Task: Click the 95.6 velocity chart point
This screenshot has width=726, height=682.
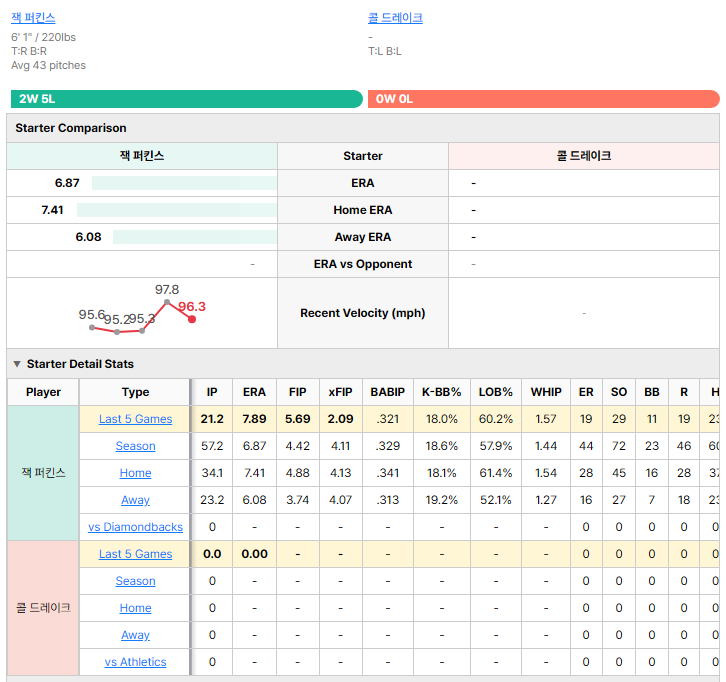Action: (x=92, y=328)
